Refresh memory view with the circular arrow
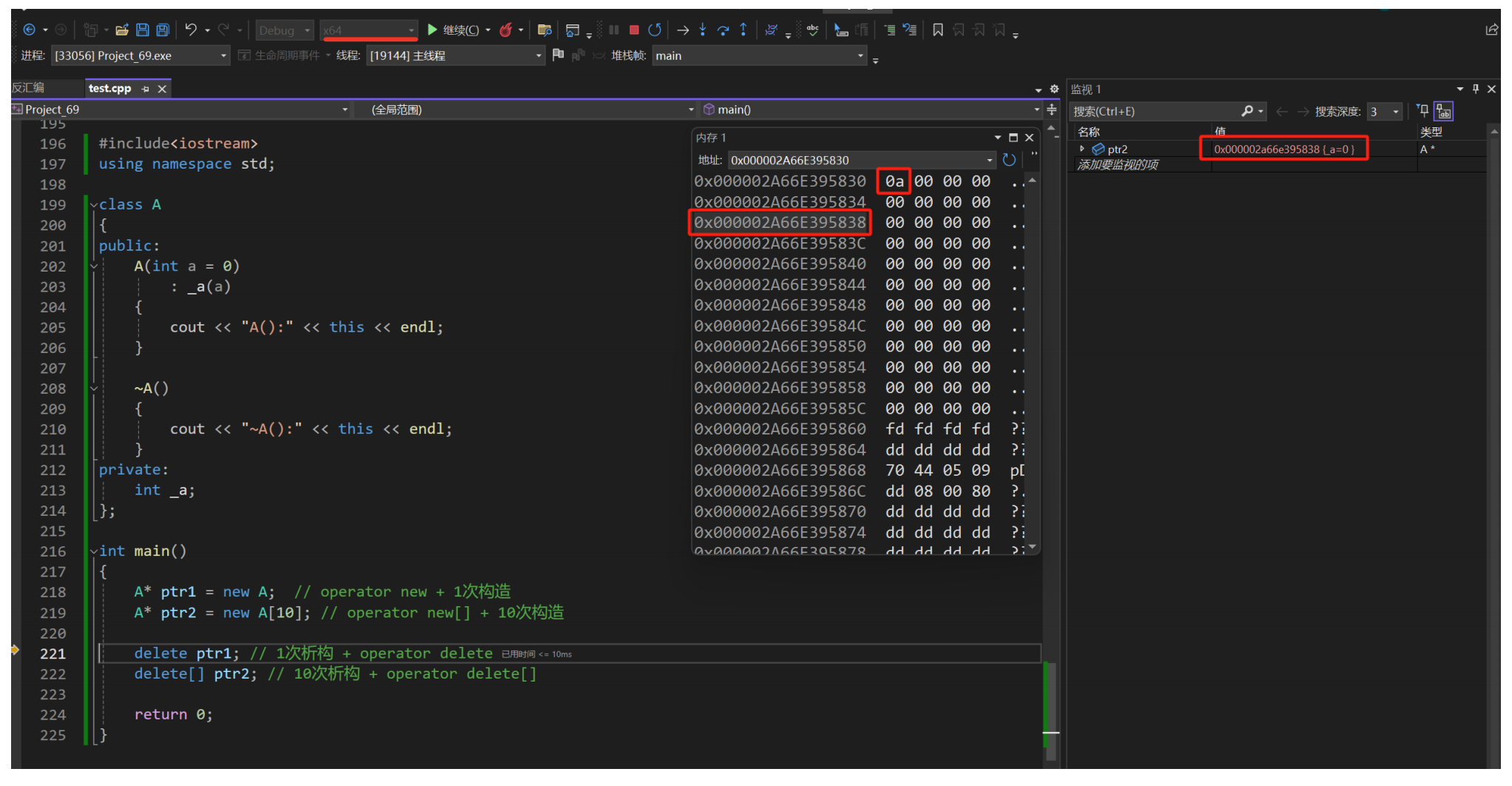1512x786 pixels. [x=1009, y=160]
